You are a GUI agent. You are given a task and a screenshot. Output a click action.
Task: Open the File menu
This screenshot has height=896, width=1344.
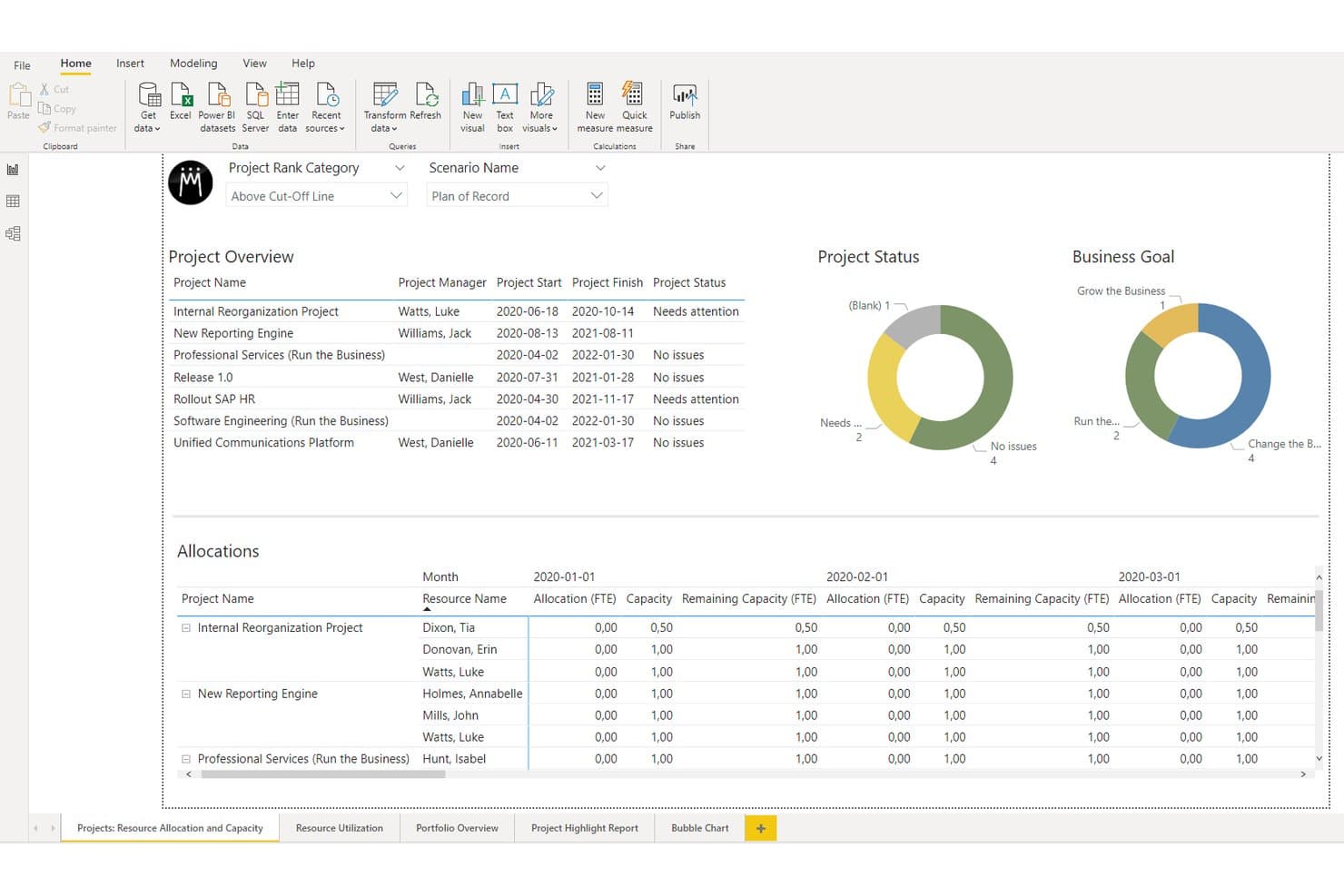[x=22, y=65]
